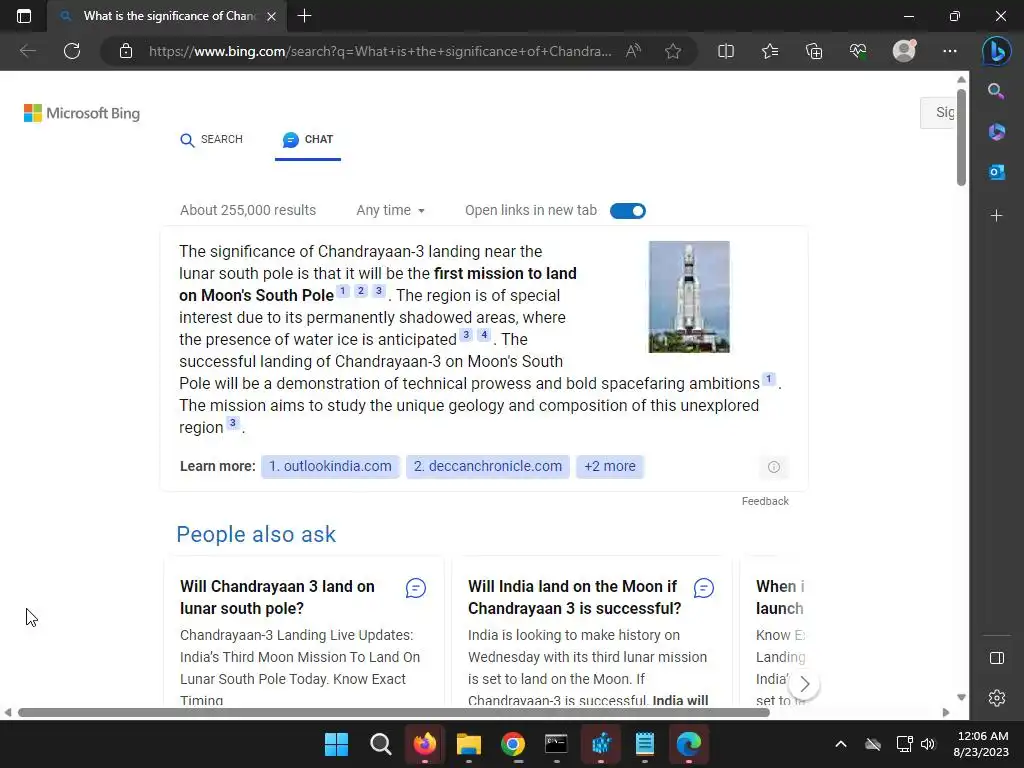The width and height of the screenshot is (1024, 768).
Task: Add this page to favorites
Action: pyautogui.click(x=673, y=51)
